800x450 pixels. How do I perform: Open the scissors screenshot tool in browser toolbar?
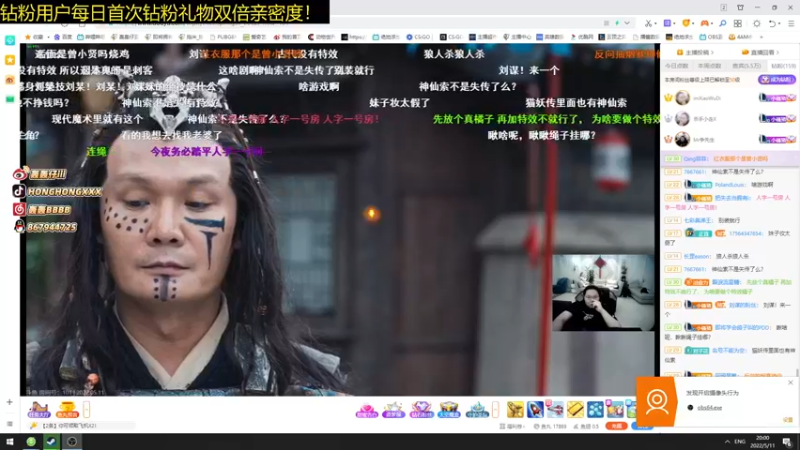tap(648, 23)
